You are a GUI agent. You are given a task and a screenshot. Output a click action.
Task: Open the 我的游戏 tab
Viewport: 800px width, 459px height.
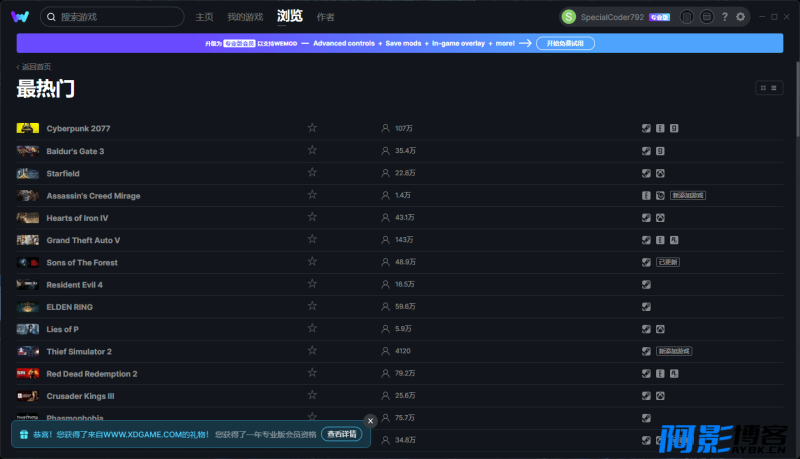245,17
